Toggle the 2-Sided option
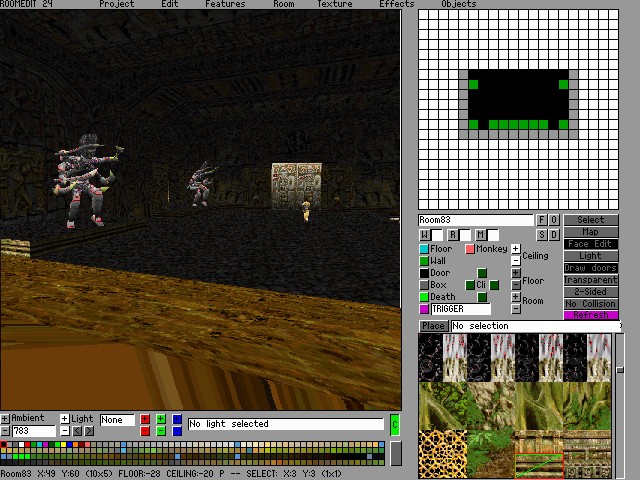Viewport: 640px width, 480px height. point(591,292)
